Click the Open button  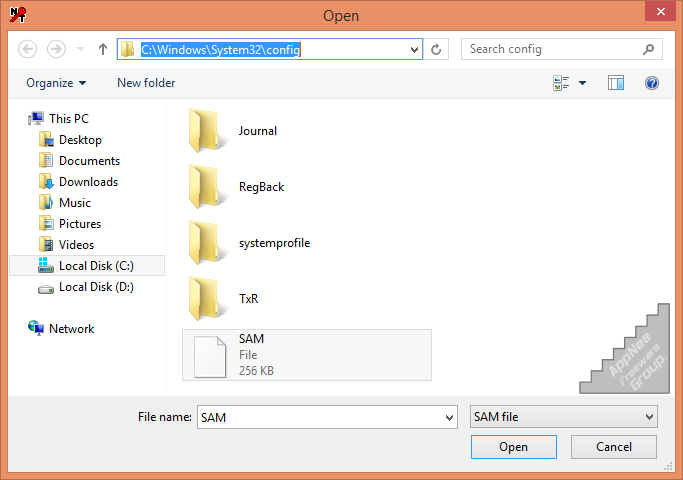tap(514, 447)
